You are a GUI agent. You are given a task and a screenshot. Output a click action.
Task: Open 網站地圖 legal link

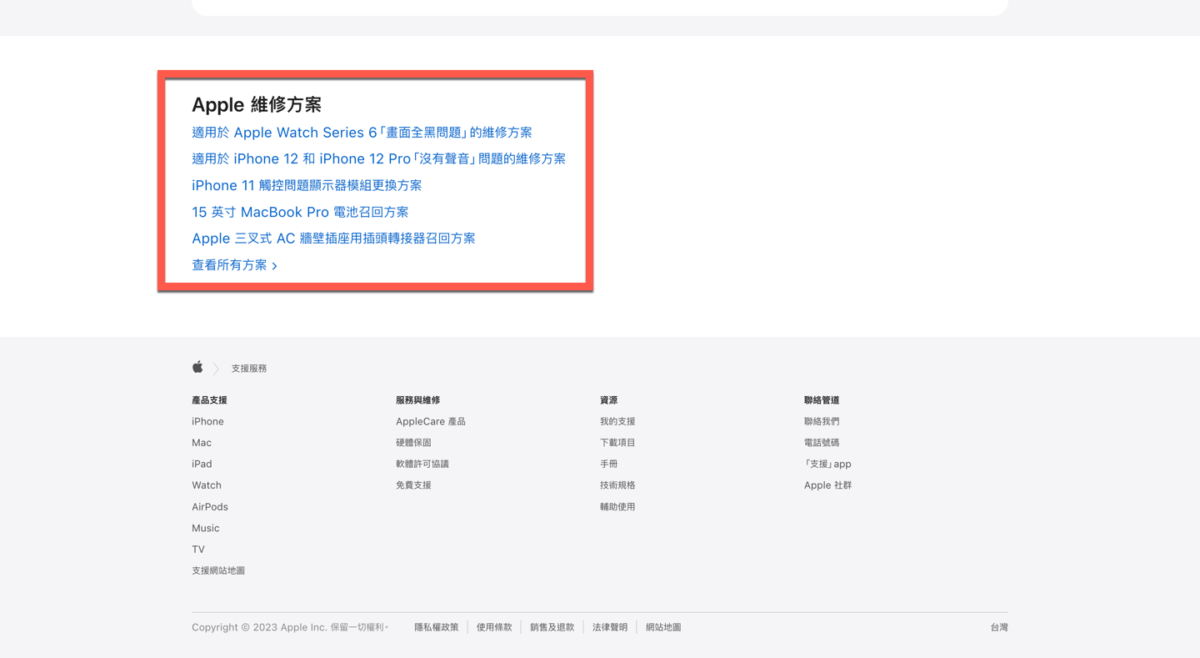click(663, 627)
